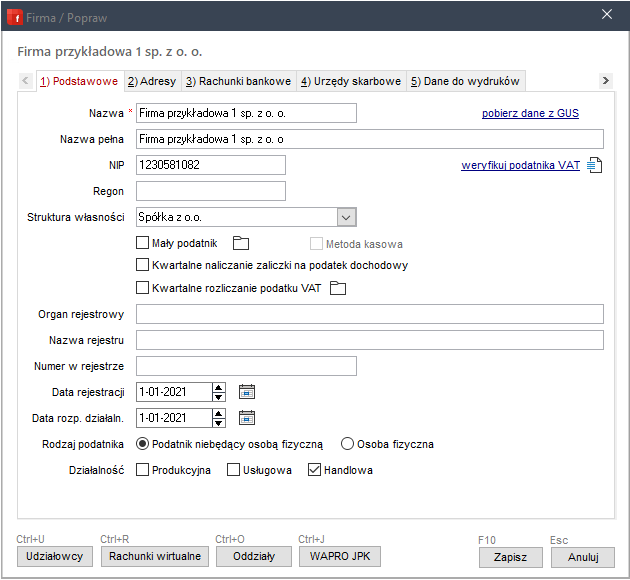Image resolution: width=630 pixels, height=580 pixels.
Task: Uncheck the Handlowa activity checkbox
Action: coord(315,470)
